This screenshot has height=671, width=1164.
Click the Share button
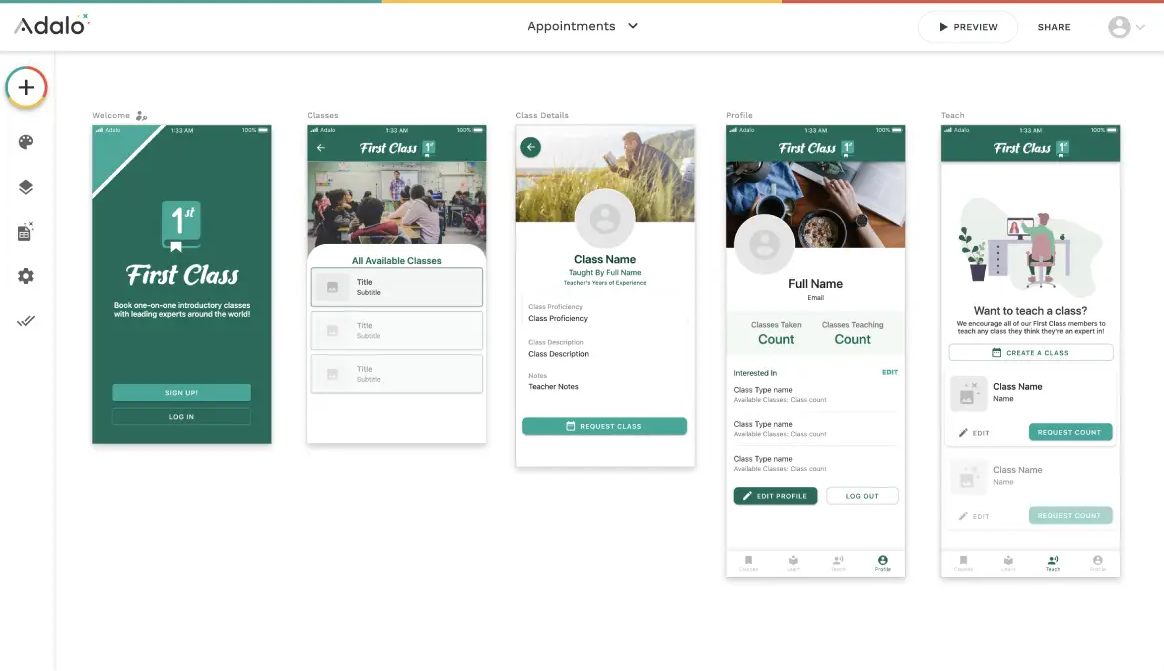pyautogui.click(x=1053, y=27)
